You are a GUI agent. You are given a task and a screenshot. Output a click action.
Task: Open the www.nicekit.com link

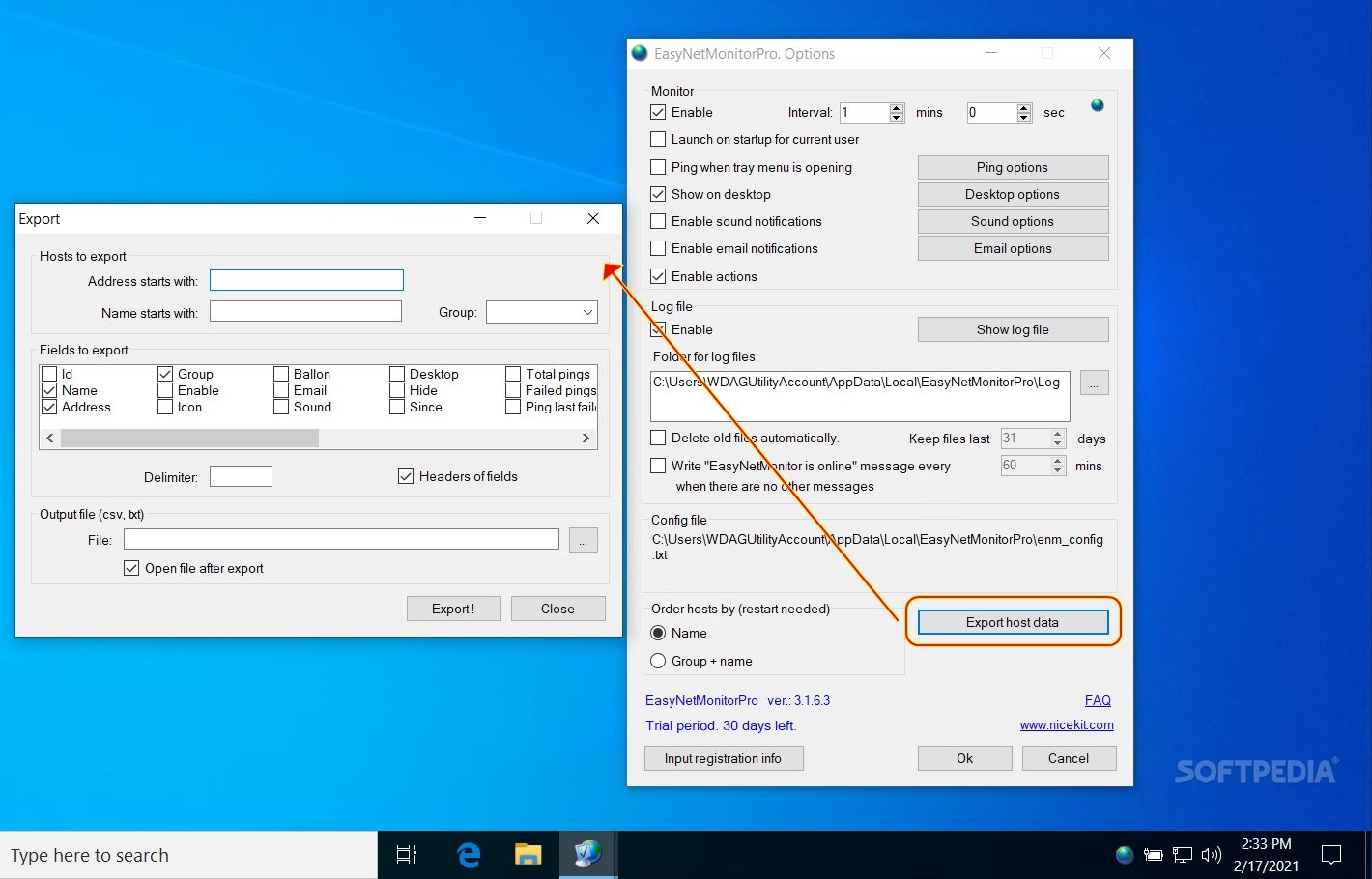tap(1067, 724)
